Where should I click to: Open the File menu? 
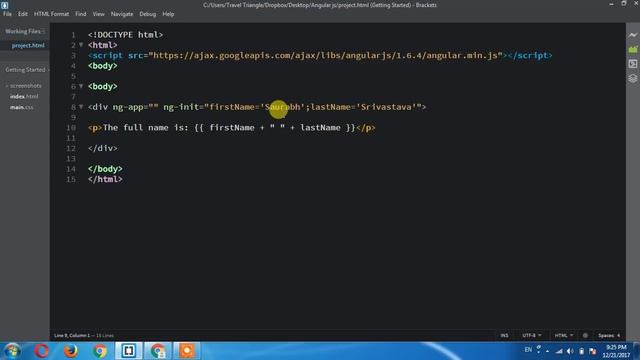pos(7,14)
